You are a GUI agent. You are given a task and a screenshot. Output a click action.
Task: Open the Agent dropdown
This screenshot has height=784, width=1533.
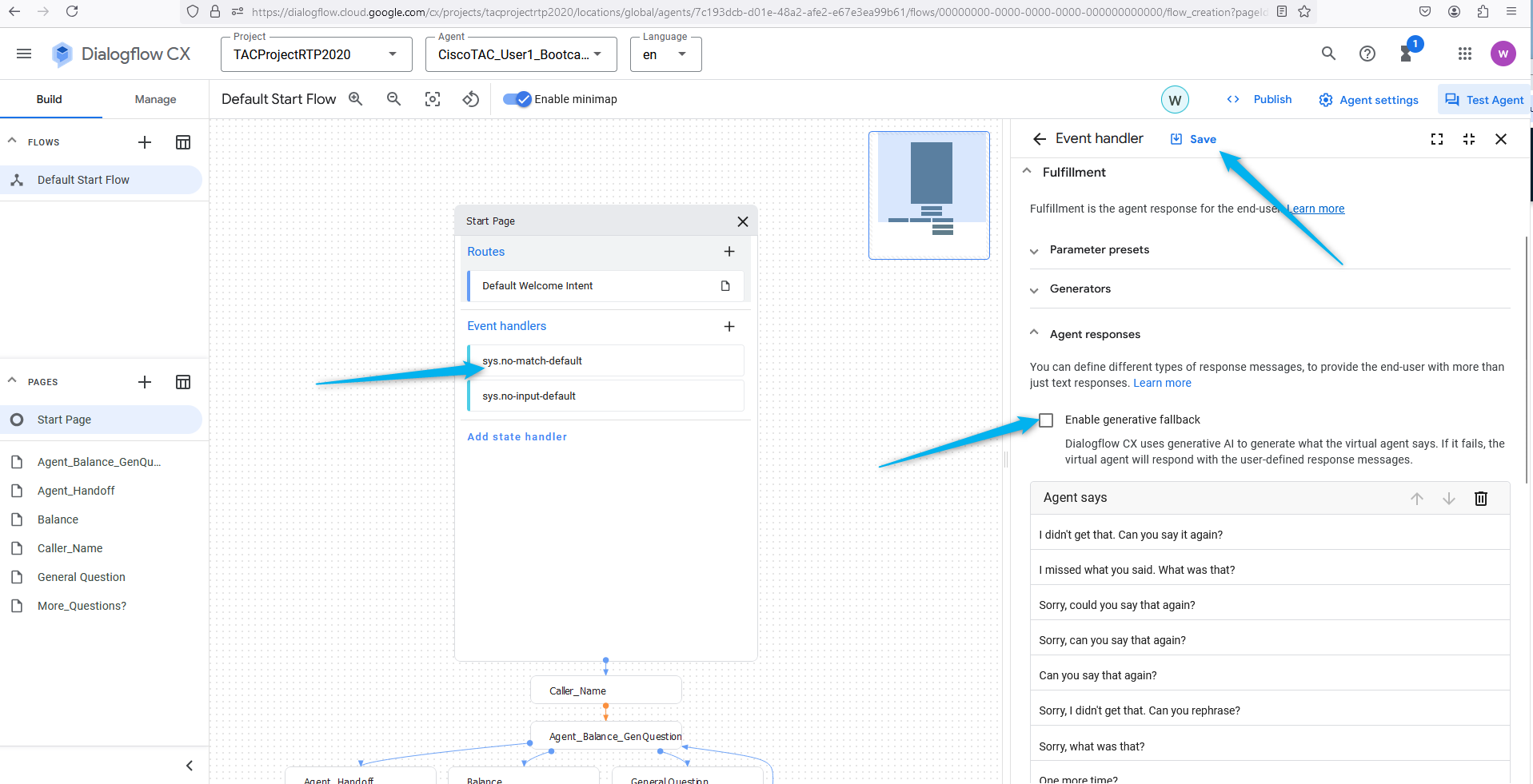[x=521, y=54]
